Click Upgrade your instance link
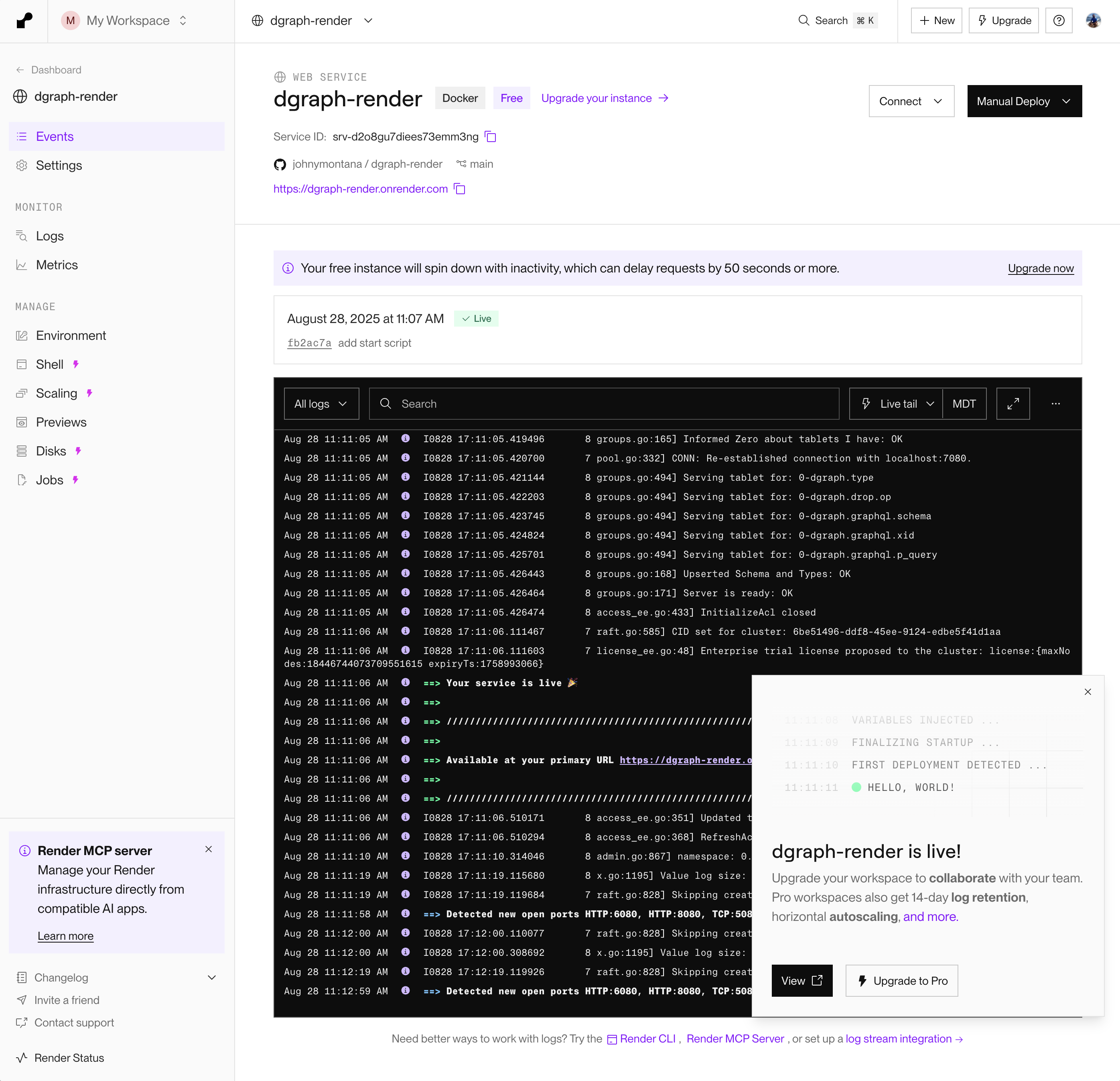 coord(605,98)
